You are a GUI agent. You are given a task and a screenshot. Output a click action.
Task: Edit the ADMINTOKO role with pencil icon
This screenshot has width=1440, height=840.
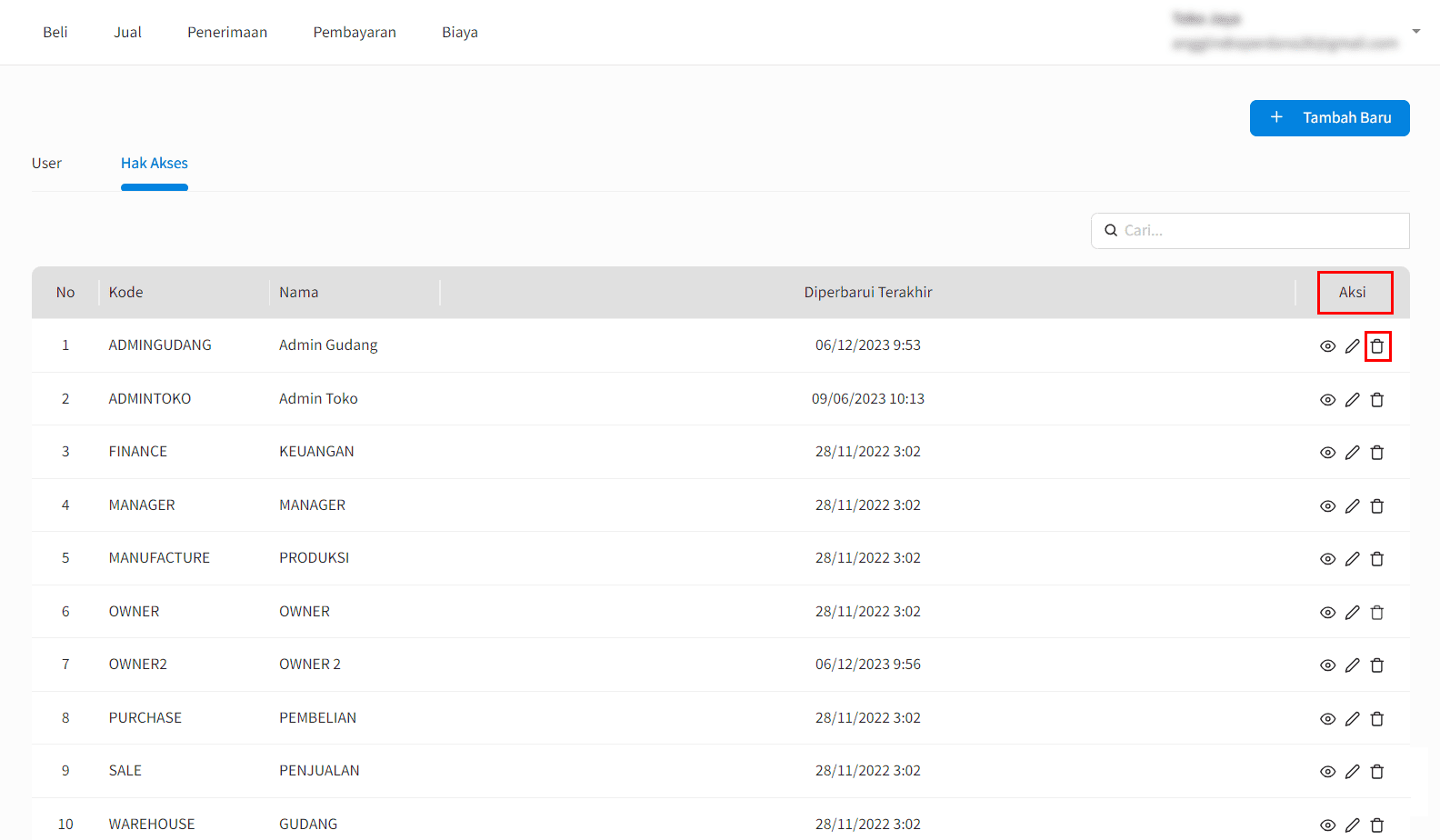[x=1353, y=400]
